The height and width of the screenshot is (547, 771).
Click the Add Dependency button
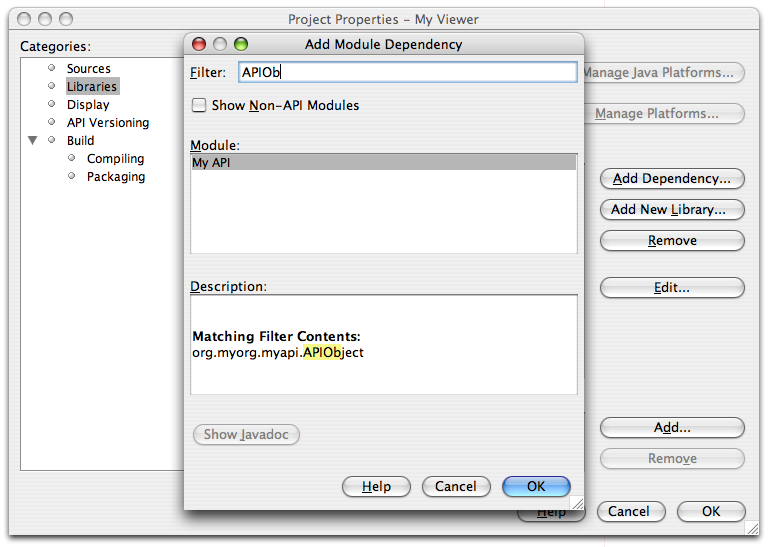click(x=672, y=179)
